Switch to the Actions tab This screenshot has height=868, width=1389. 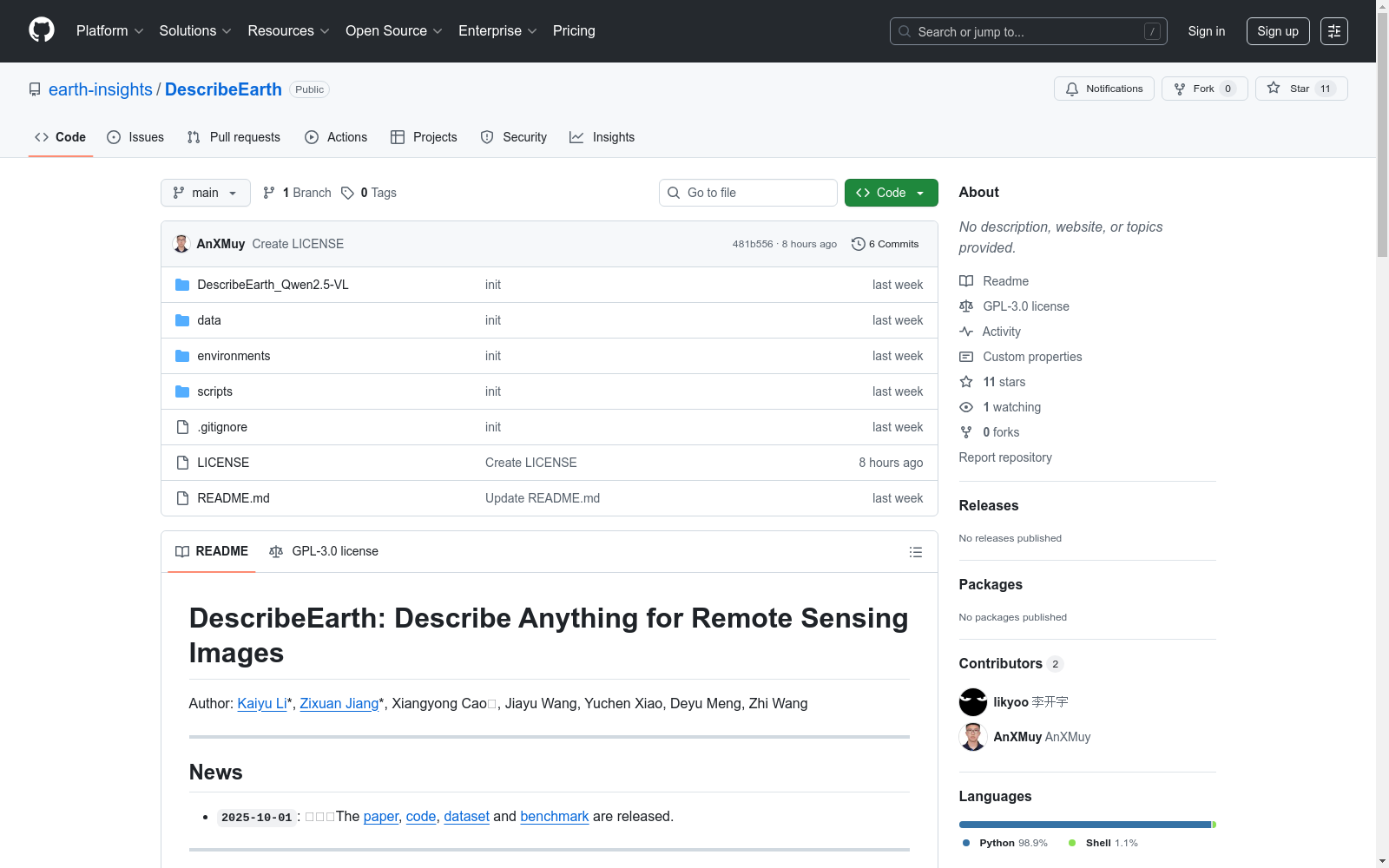click(336, 137)
